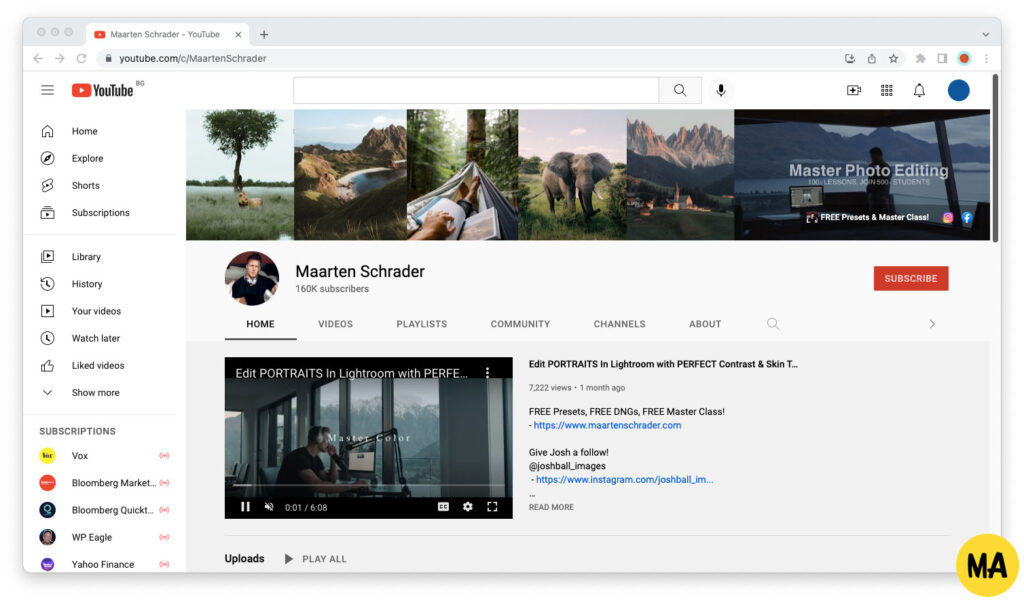Click the page vertical scrollbar
Screen dimensions: 1024x601
point(995,158)
